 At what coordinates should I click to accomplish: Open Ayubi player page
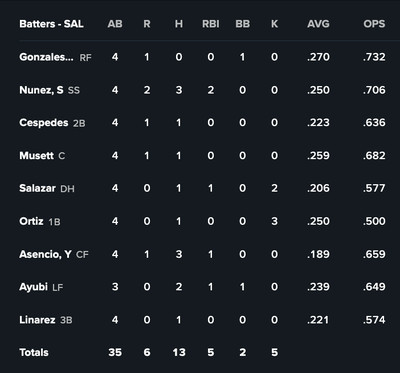pos(33,287)
